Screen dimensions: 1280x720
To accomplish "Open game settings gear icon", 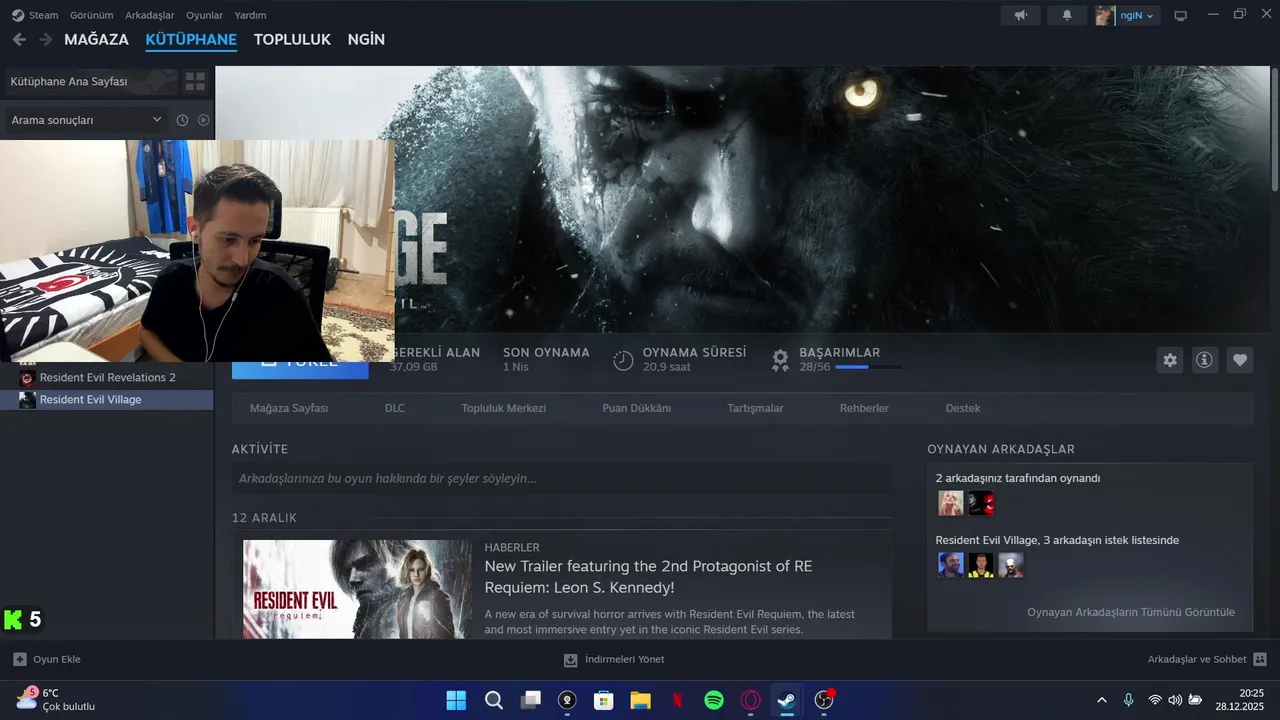I will pyautogui.click(x=1170, y=360).
